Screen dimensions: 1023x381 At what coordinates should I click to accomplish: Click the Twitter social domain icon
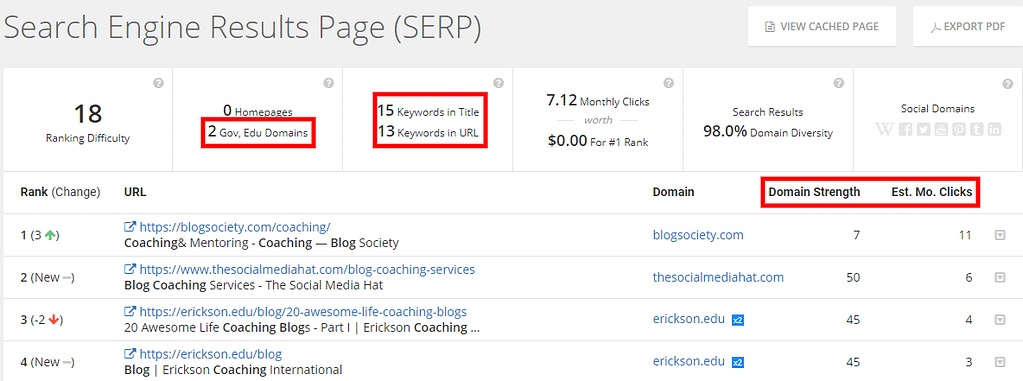(x=923, y=129)
